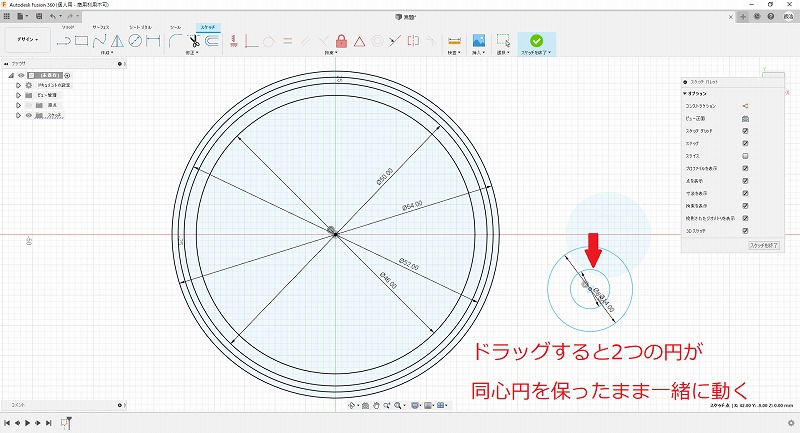Apply the Parallel constraint
800x433 pixels.
(306, 41)
